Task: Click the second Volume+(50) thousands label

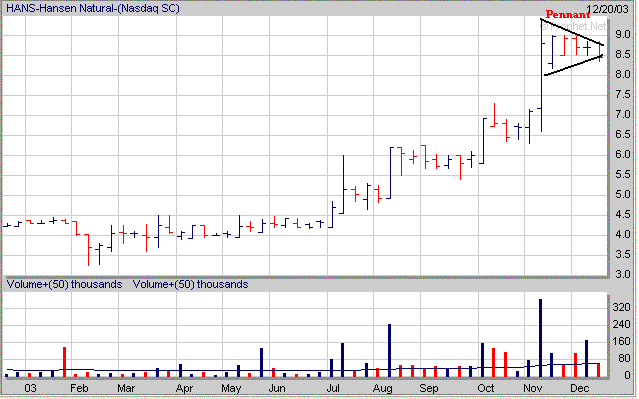Action: [190, 284]
